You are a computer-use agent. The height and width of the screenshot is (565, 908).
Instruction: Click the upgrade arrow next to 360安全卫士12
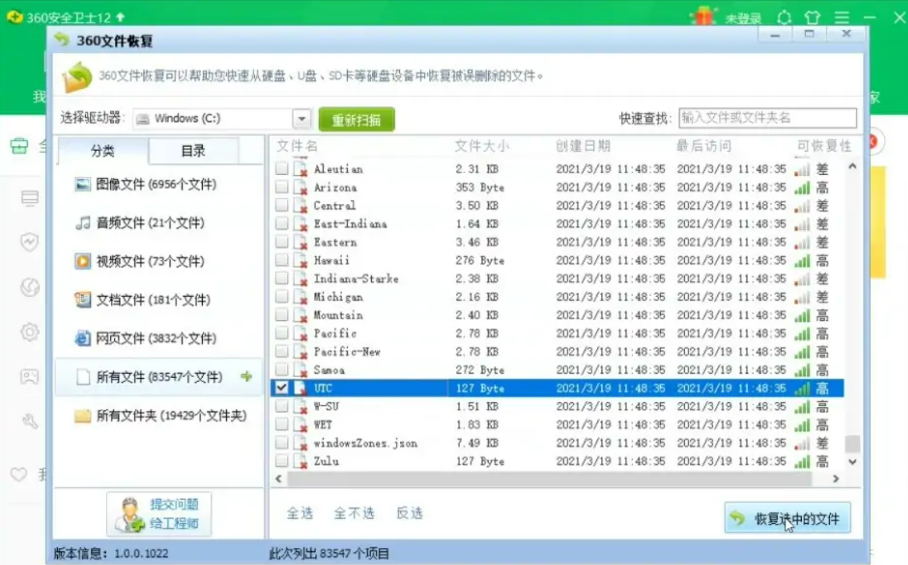[x=120, y=17]
